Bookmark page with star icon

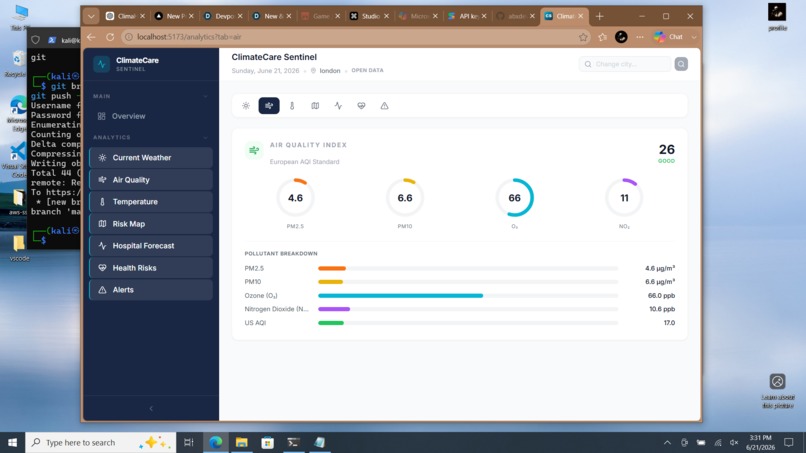[583, 37]
